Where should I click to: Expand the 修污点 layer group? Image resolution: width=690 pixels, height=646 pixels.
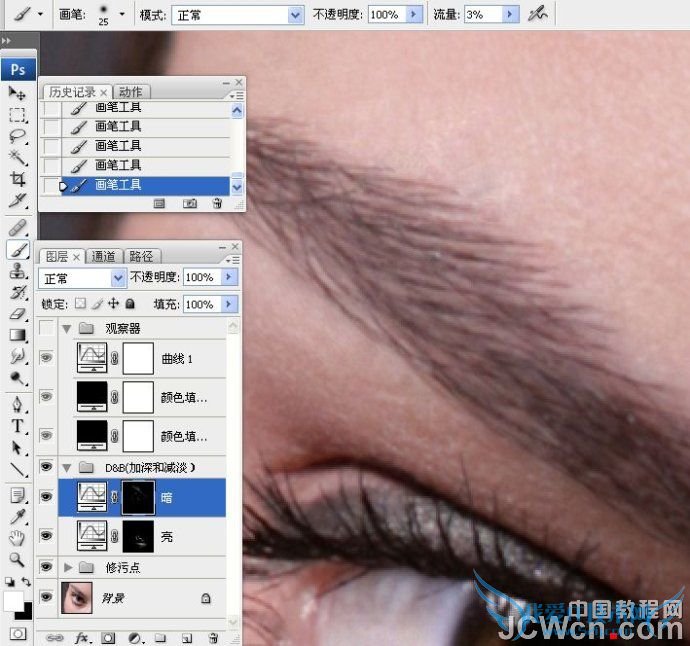point(68,567)
